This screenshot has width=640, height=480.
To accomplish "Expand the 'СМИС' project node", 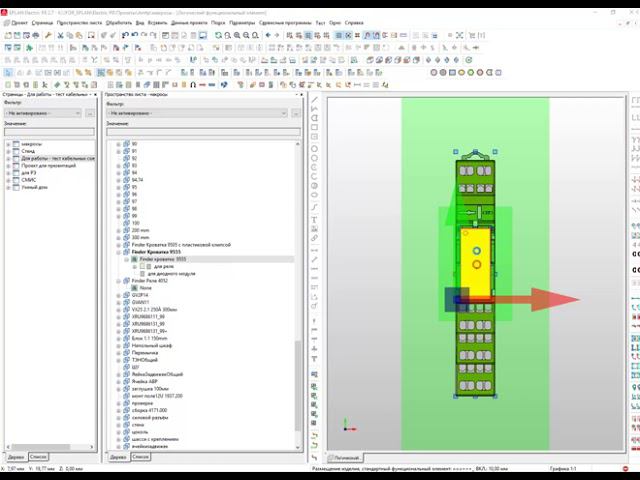I will click(x=8, y=180).
